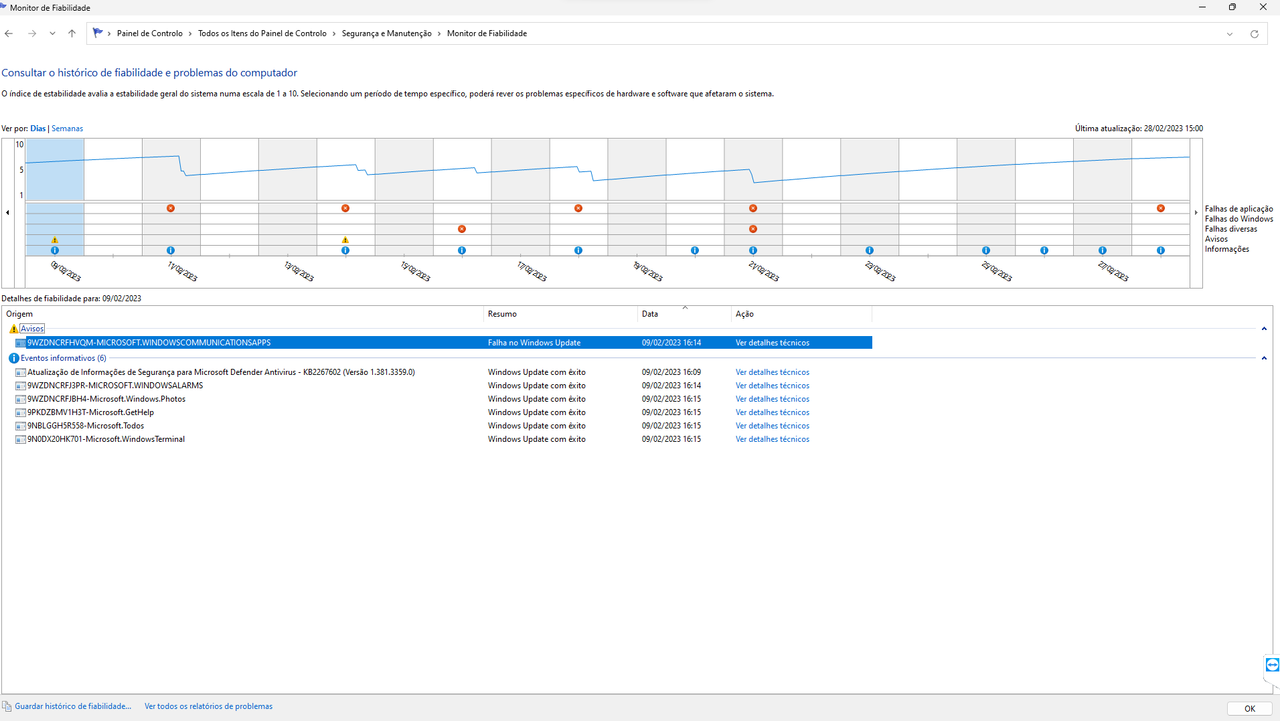This screenshot has width=1280, height=721.
Task: Open Ver todos os relatórios de problemas
Action: pyautogui.click(x=208, y=706)
